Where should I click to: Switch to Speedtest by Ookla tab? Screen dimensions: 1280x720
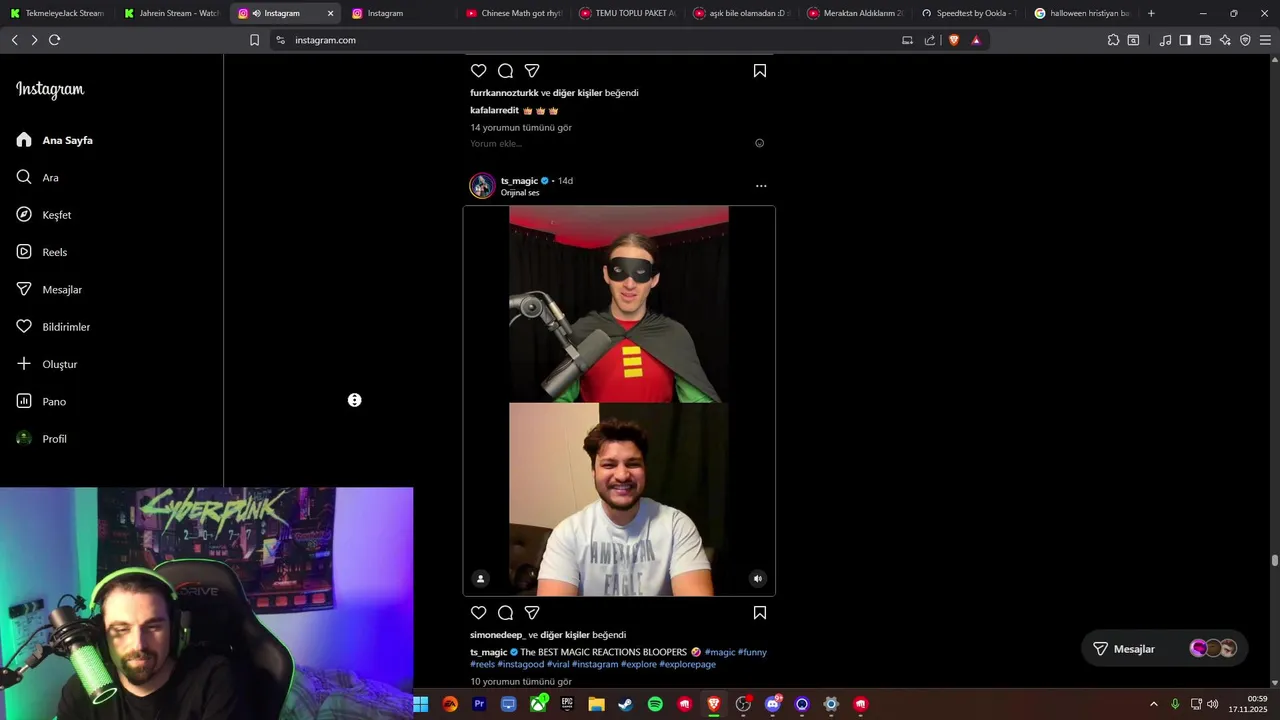969,13
